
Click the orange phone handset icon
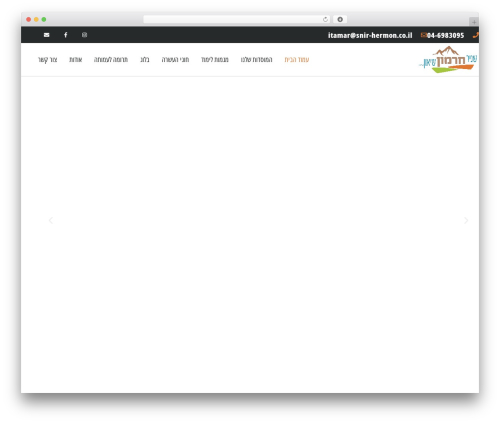tap(476, 35)
